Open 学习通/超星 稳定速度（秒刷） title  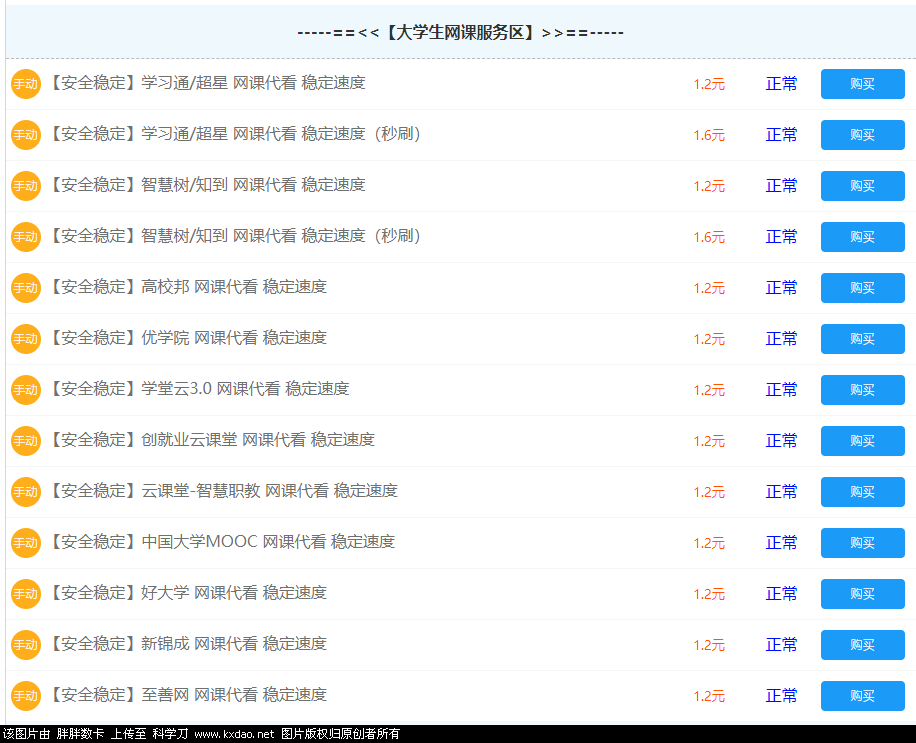click(235, 134)
